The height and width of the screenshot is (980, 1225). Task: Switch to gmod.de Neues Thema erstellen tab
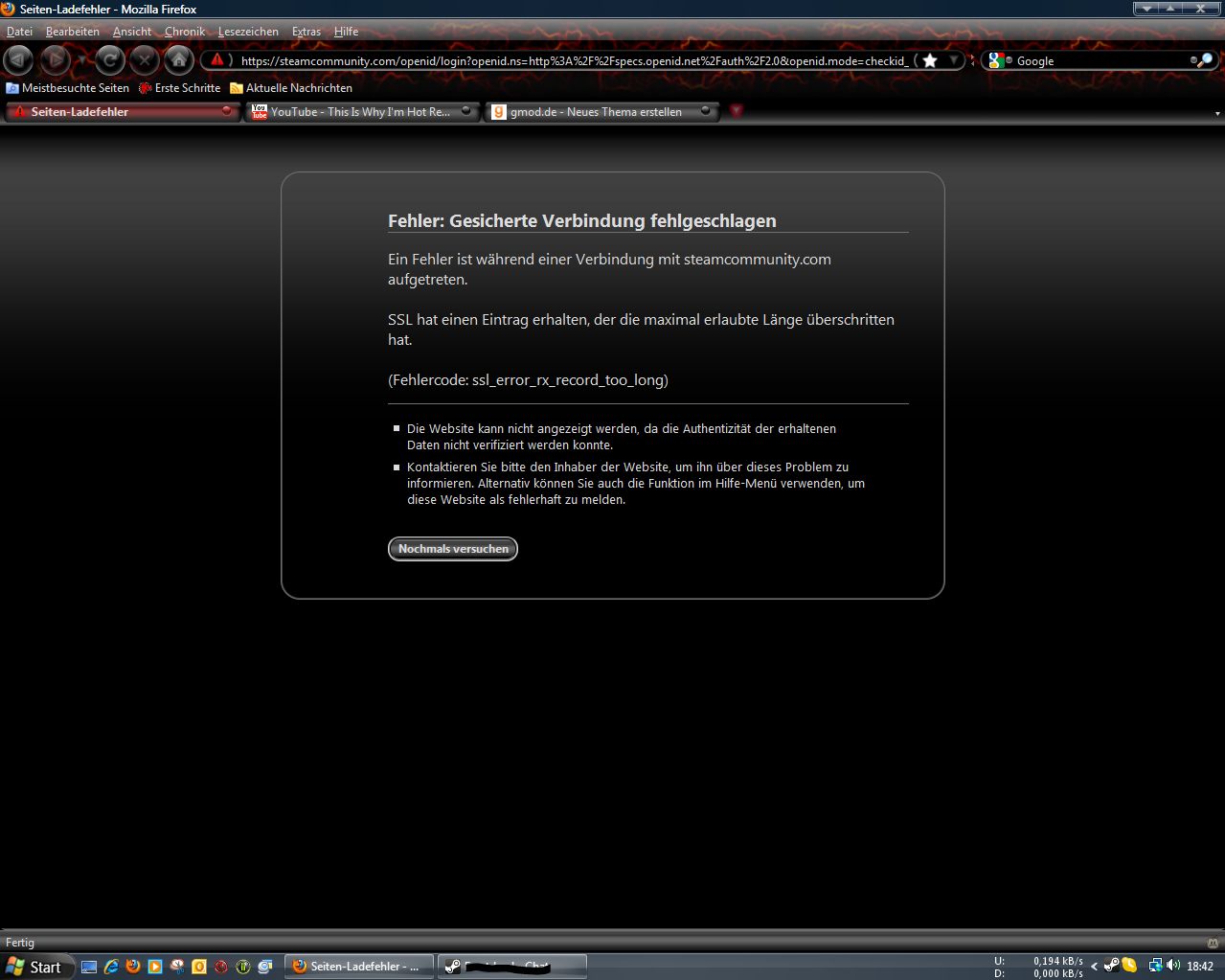(596, 112)
